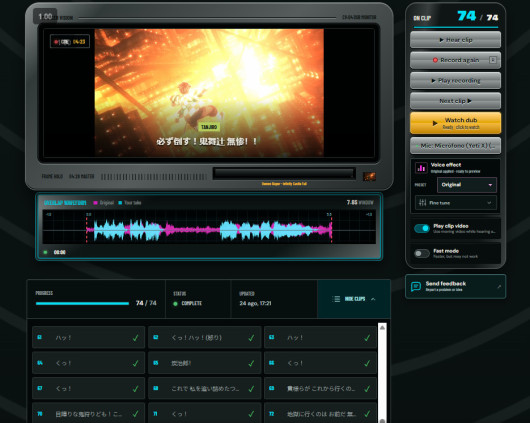
Task: Click the Send feedback chat bubble icon
Action: point(415,287)
